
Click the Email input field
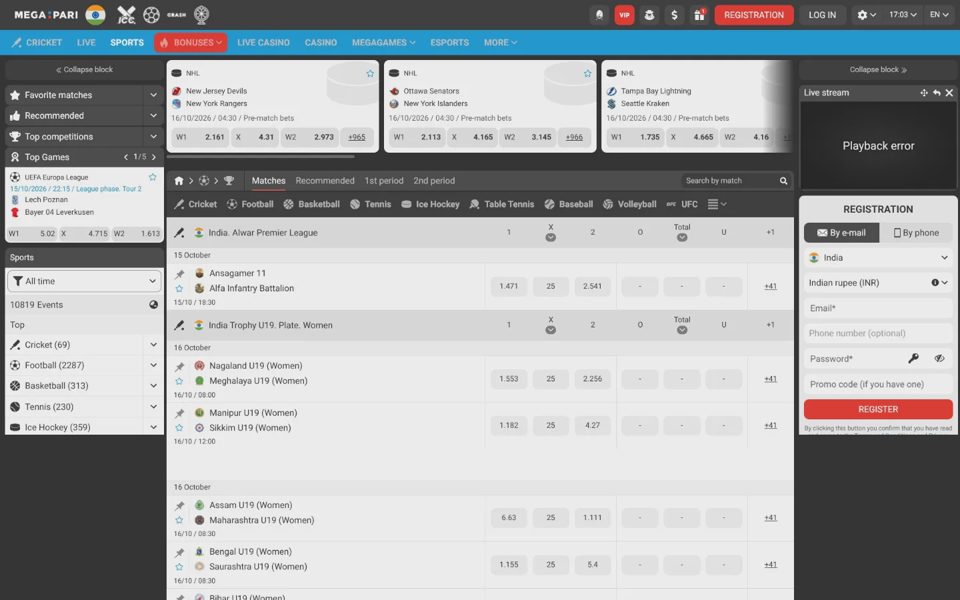point(878,308)
